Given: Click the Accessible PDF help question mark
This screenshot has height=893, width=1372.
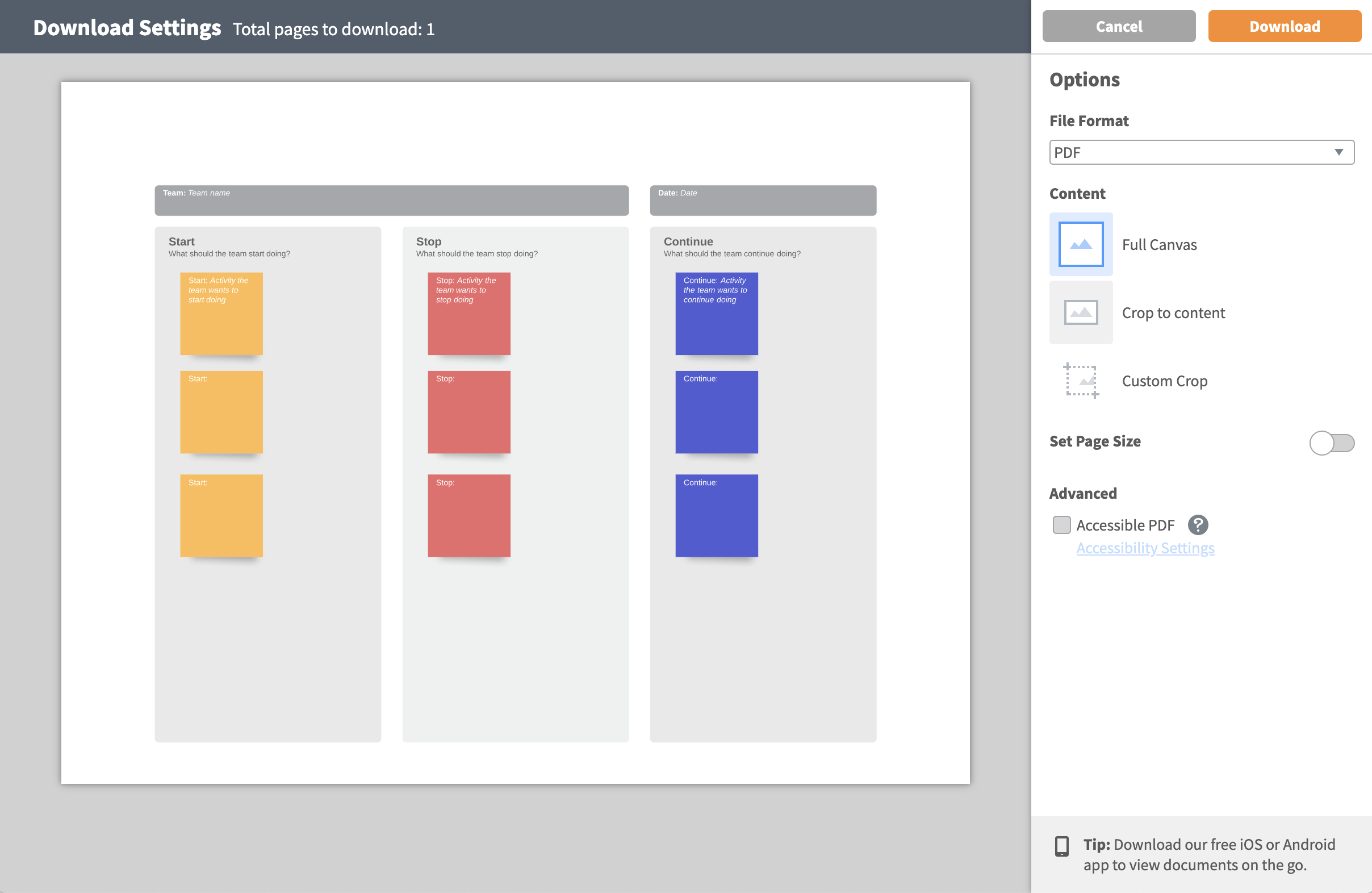Looking at the screenshot, I should point(1198,525).
